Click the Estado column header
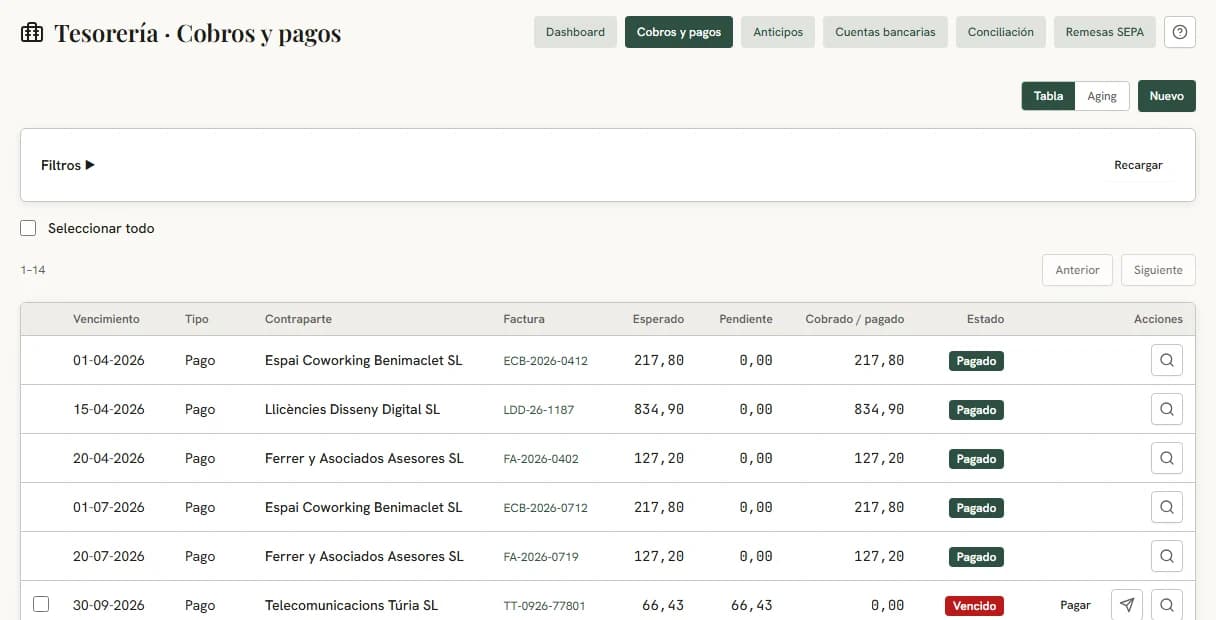Image resolution: width=1216 pixels, height=620 pixels. [x=985, y=319]
